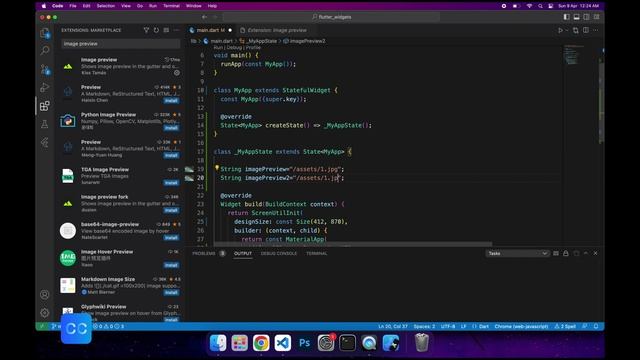The image size is (640, 360).
Task: Go back with navigation arrow
Action: click(x=204, y=17)
